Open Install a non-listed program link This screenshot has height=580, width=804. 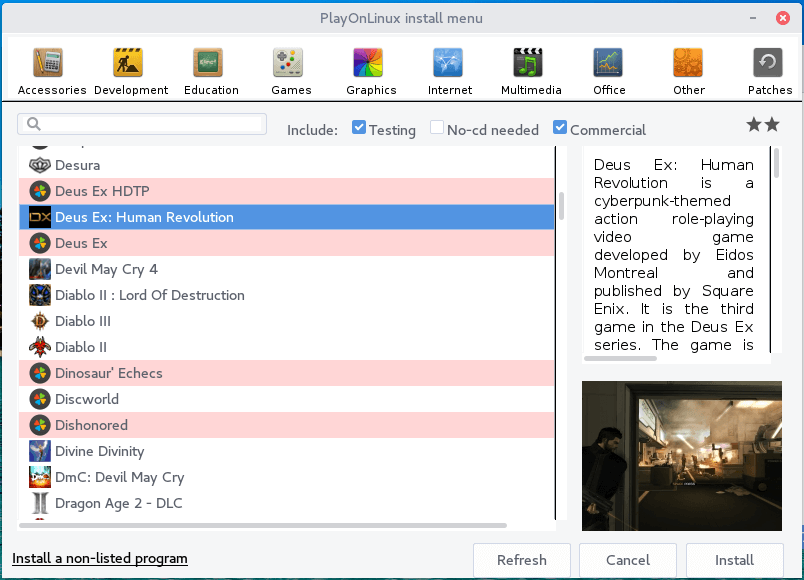[x=100, y=558]
